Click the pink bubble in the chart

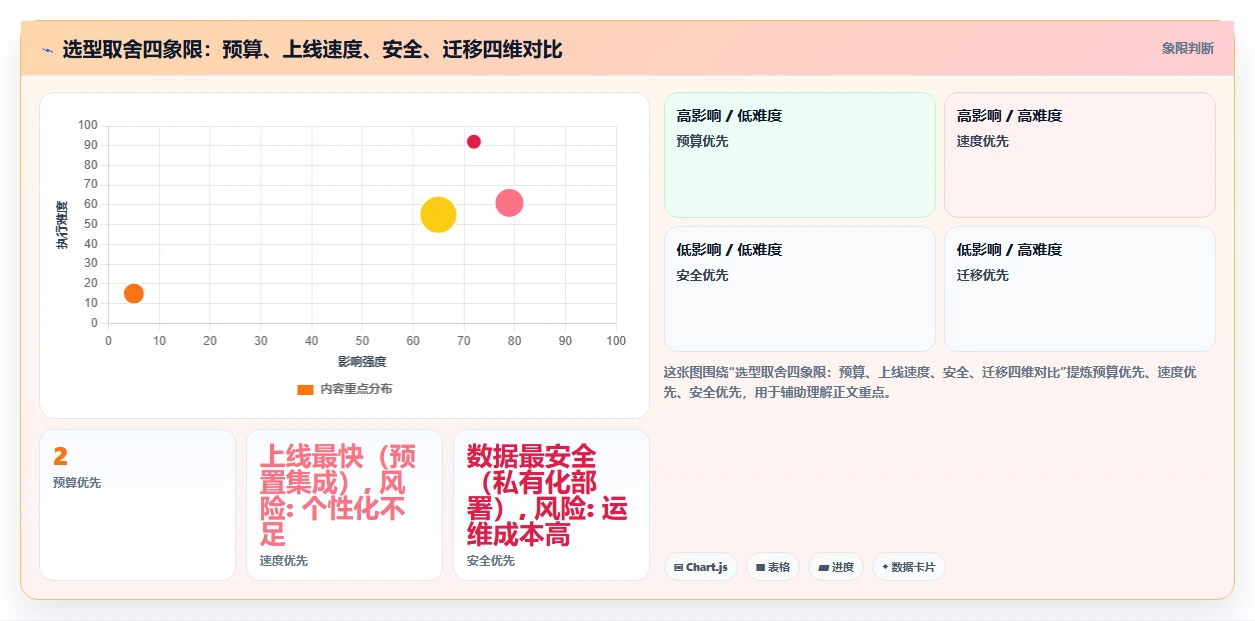(509, 203)
